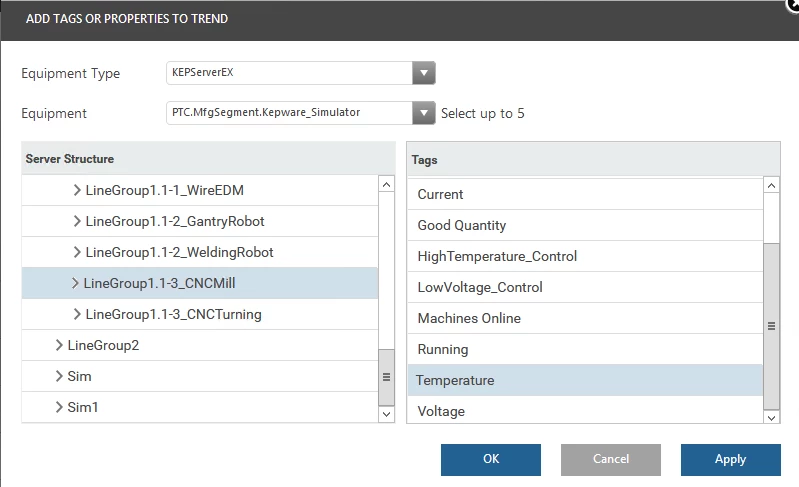This screenshot has width=799, height=487.
Task: Select LineGroup1.1-2_WeldingRobot in server structure
Action: tap(200, 252)
